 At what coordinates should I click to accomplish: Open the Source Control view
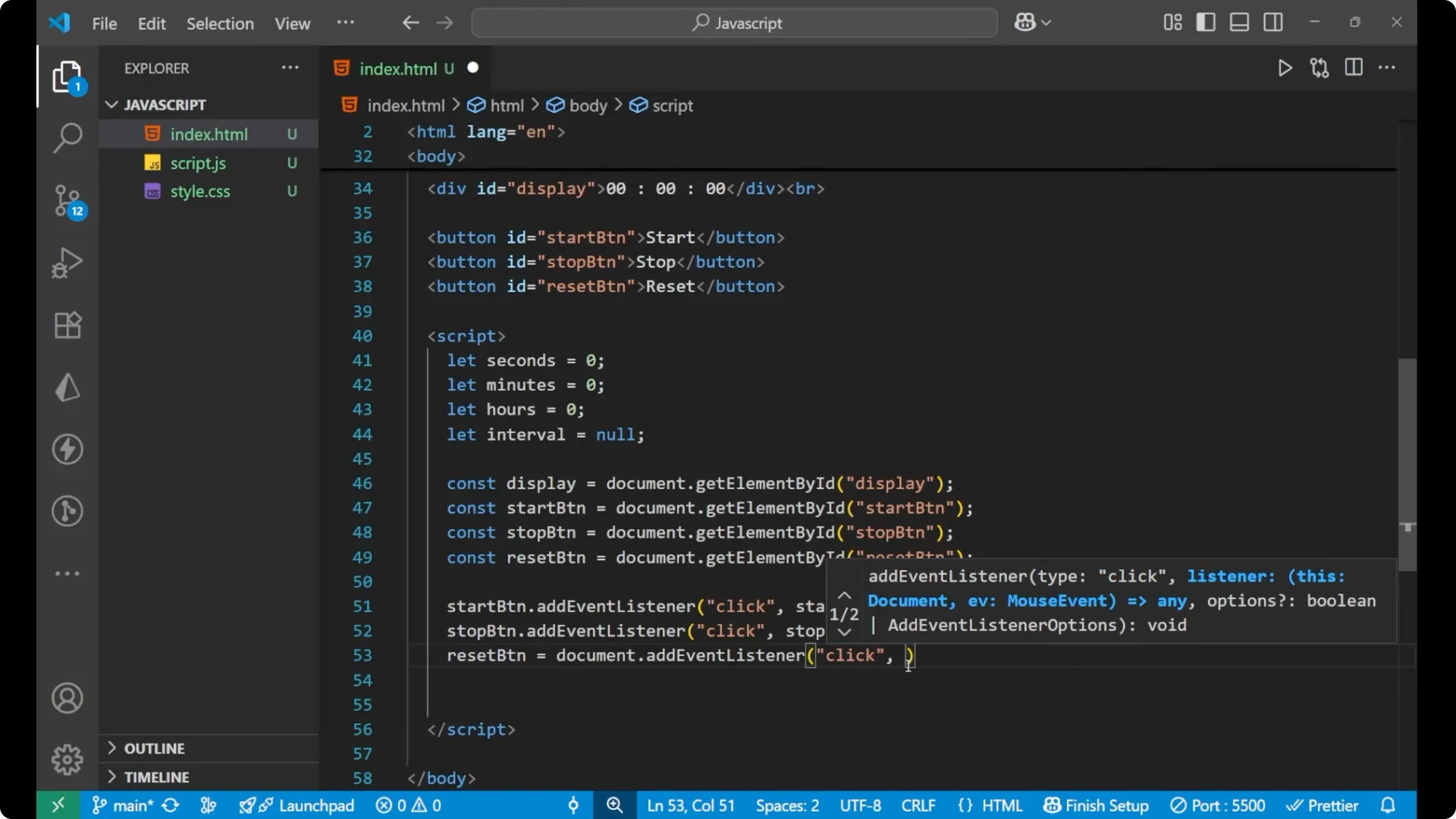(67, 201)
